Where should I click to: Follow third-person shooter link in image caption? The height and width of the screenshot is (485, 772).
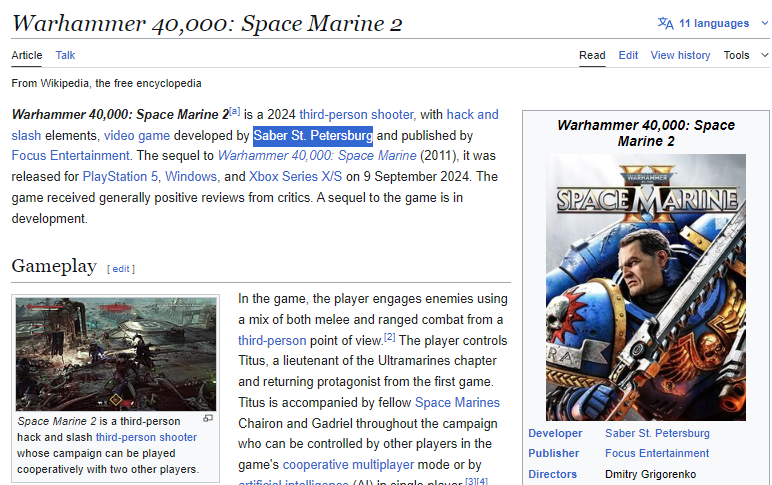[x=146, y=437]
